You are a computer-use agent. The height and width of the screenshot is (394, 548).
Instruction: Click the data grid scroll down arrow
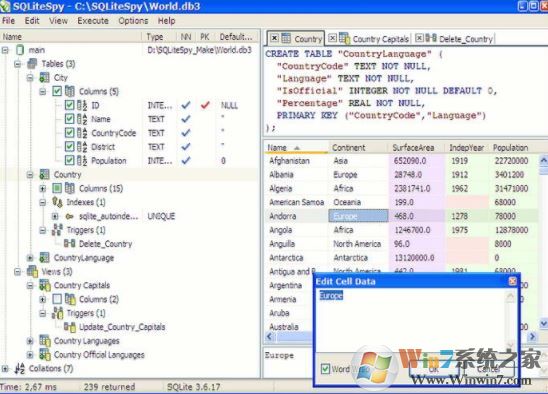point(543,323)
